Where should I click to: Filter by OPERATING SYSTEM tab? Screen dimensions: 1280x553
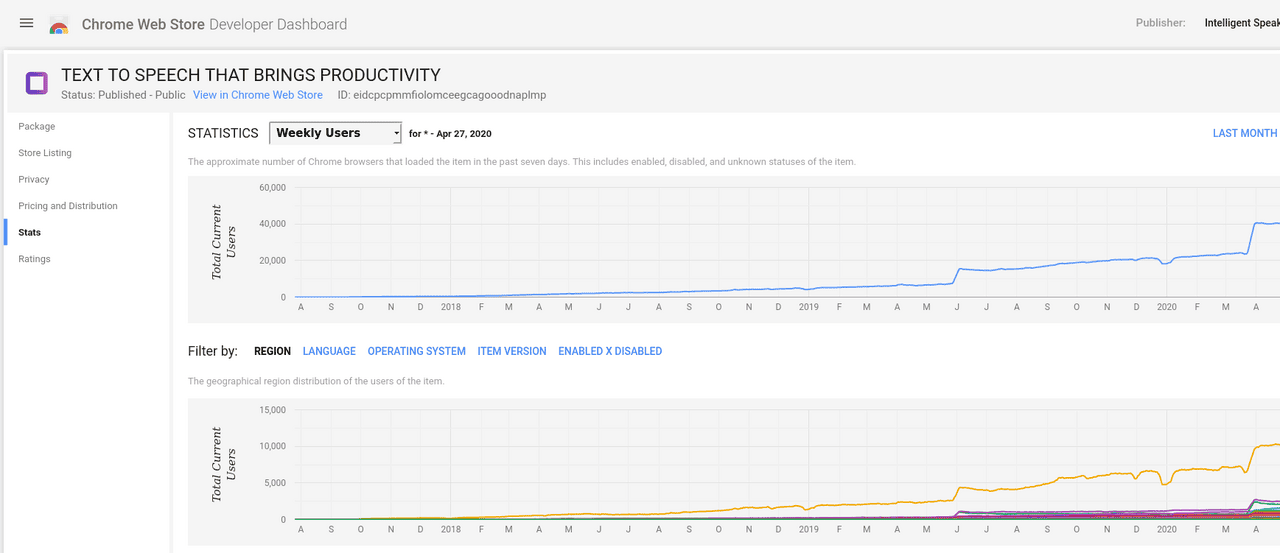(x=416, y=351)
